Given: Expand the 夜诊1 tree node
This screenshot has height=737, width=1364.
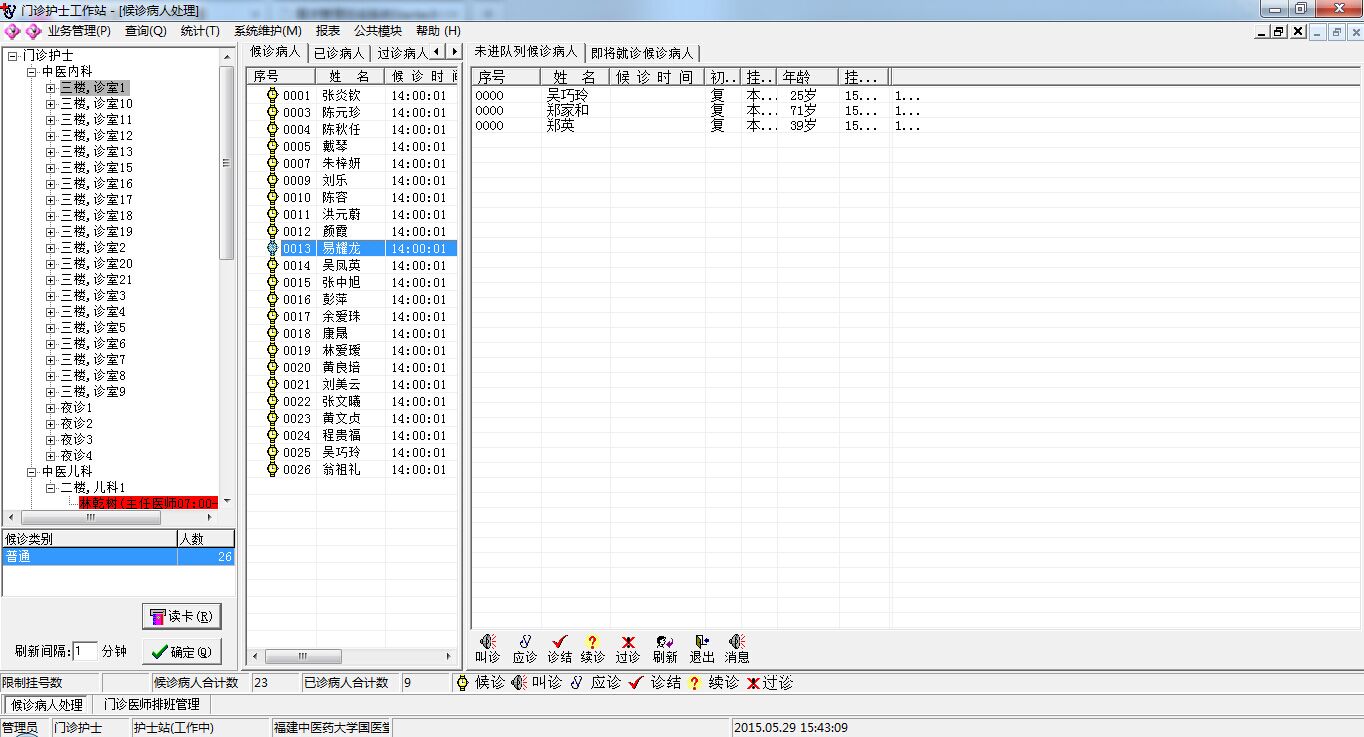Looking at the screenshot, I should pyautogui.click(x=50, y=408).
